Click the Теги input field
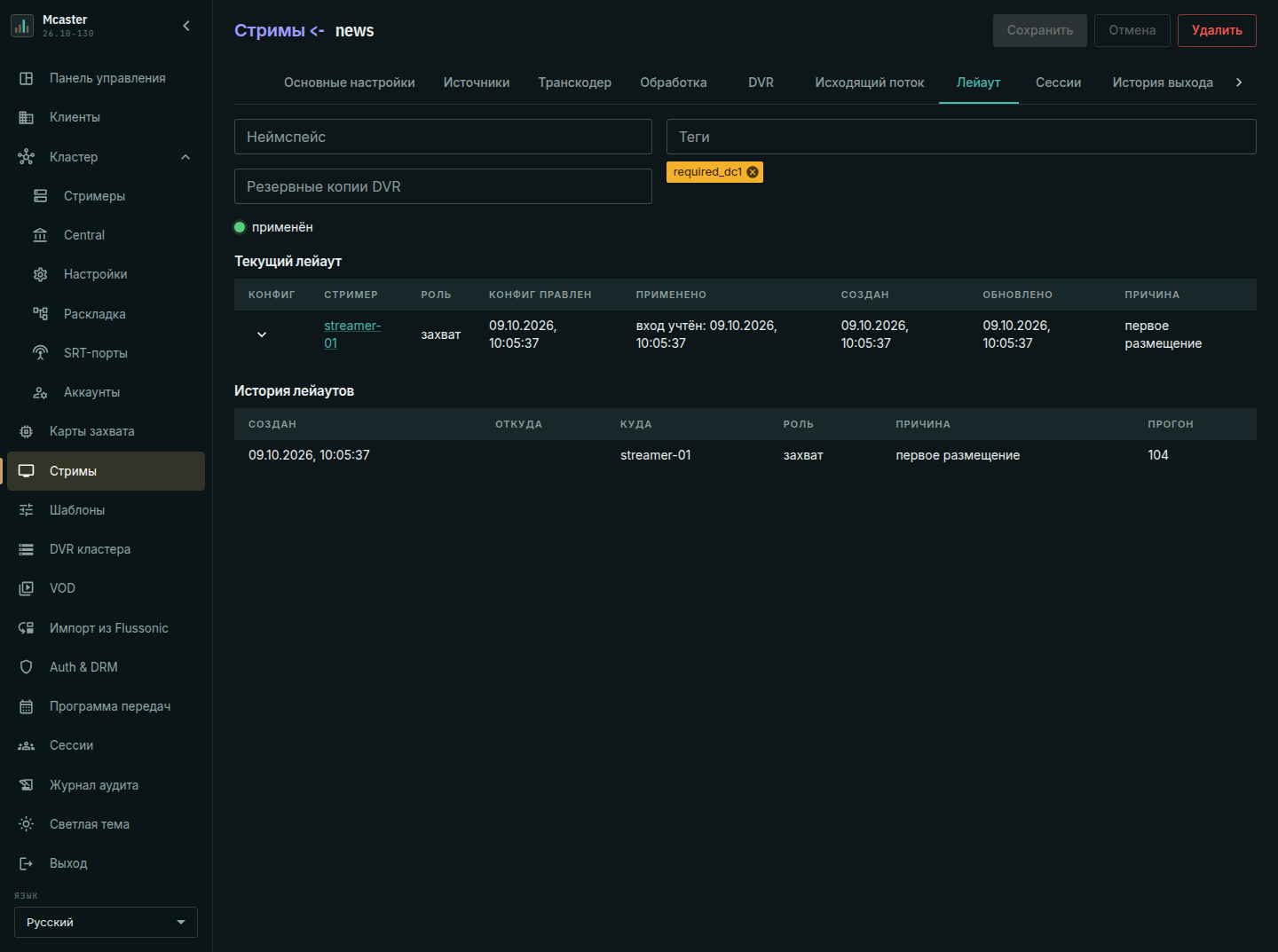 [961, 137]
